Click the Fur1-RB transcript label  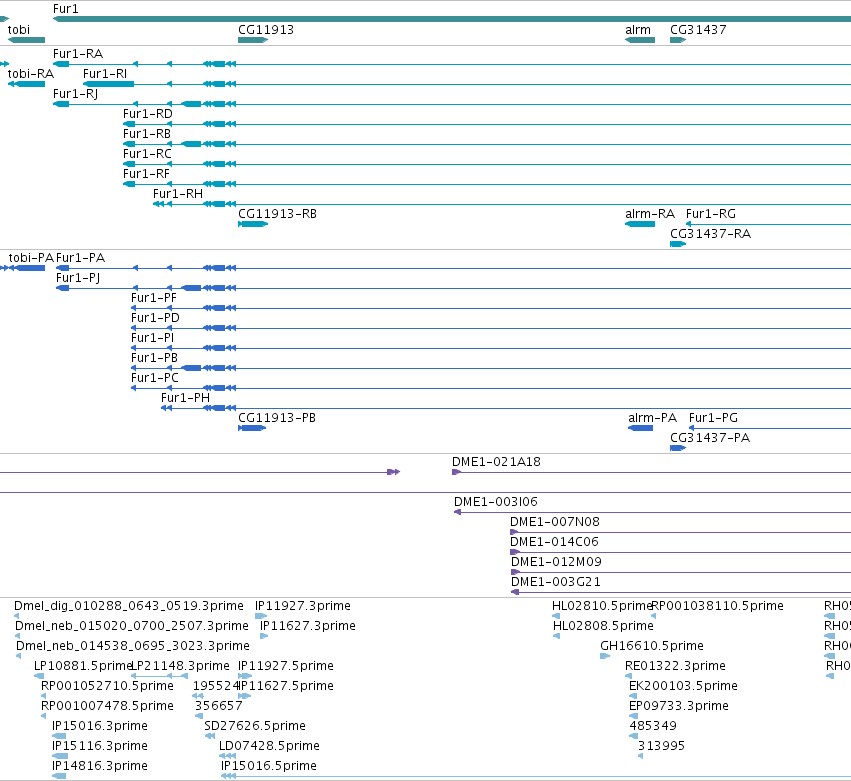[x=147, y=134]
